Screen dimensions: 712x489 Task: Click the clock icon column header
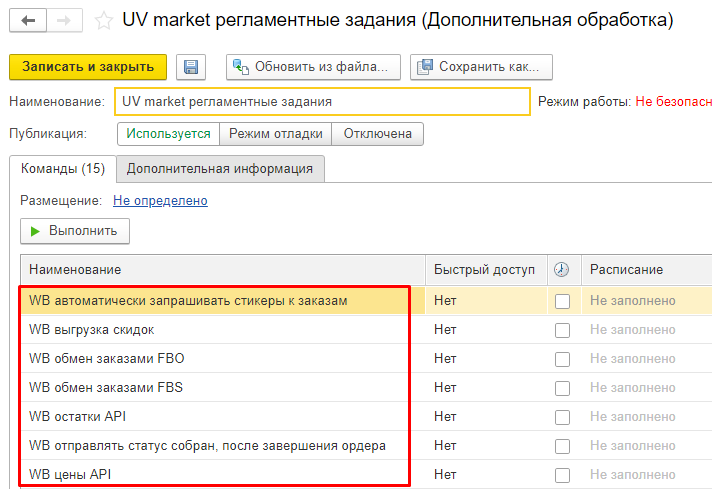coord(561,270)
